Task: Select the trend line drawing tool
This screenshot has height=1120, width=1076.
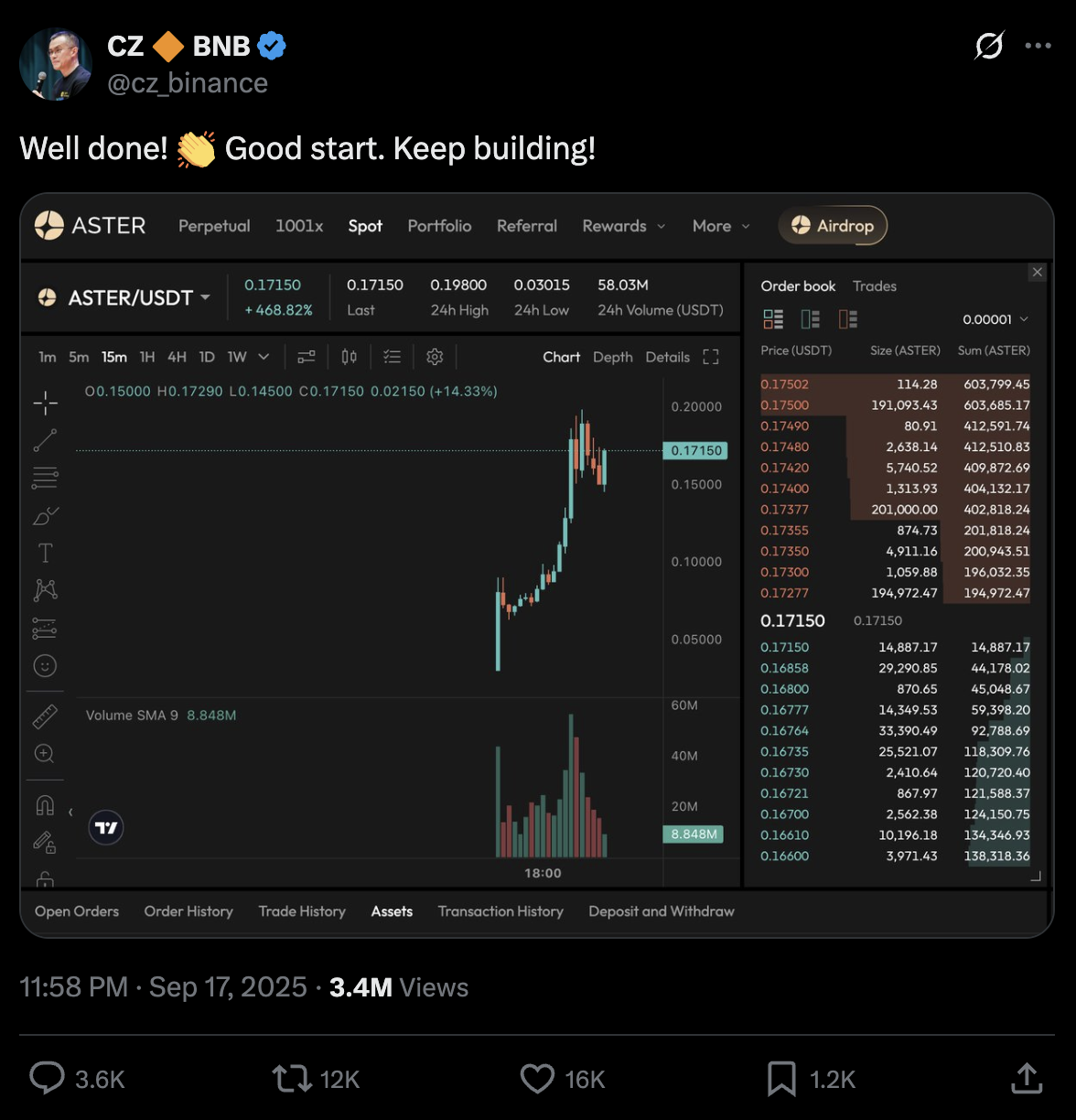Action: (45, 440)
